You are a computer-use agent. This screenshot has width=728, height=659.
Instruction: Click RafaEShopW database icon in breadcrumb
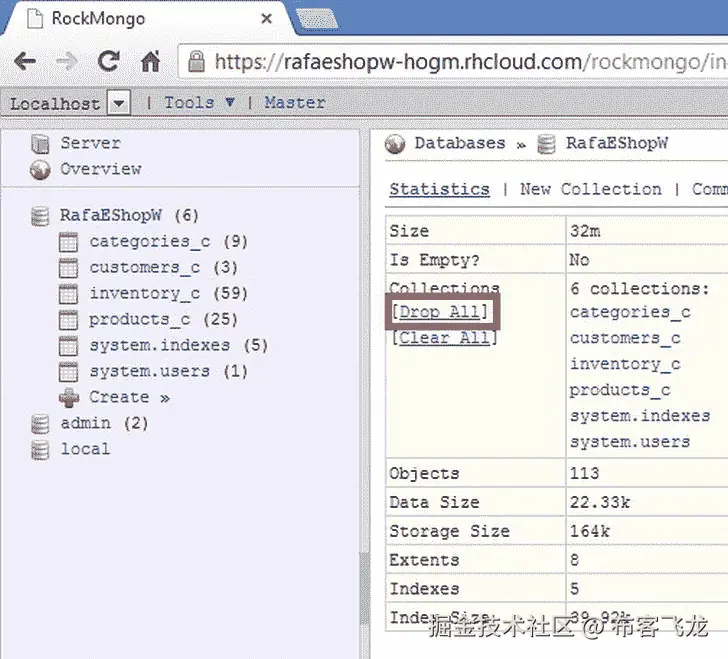pyautogui.click(x=546, y=144)
